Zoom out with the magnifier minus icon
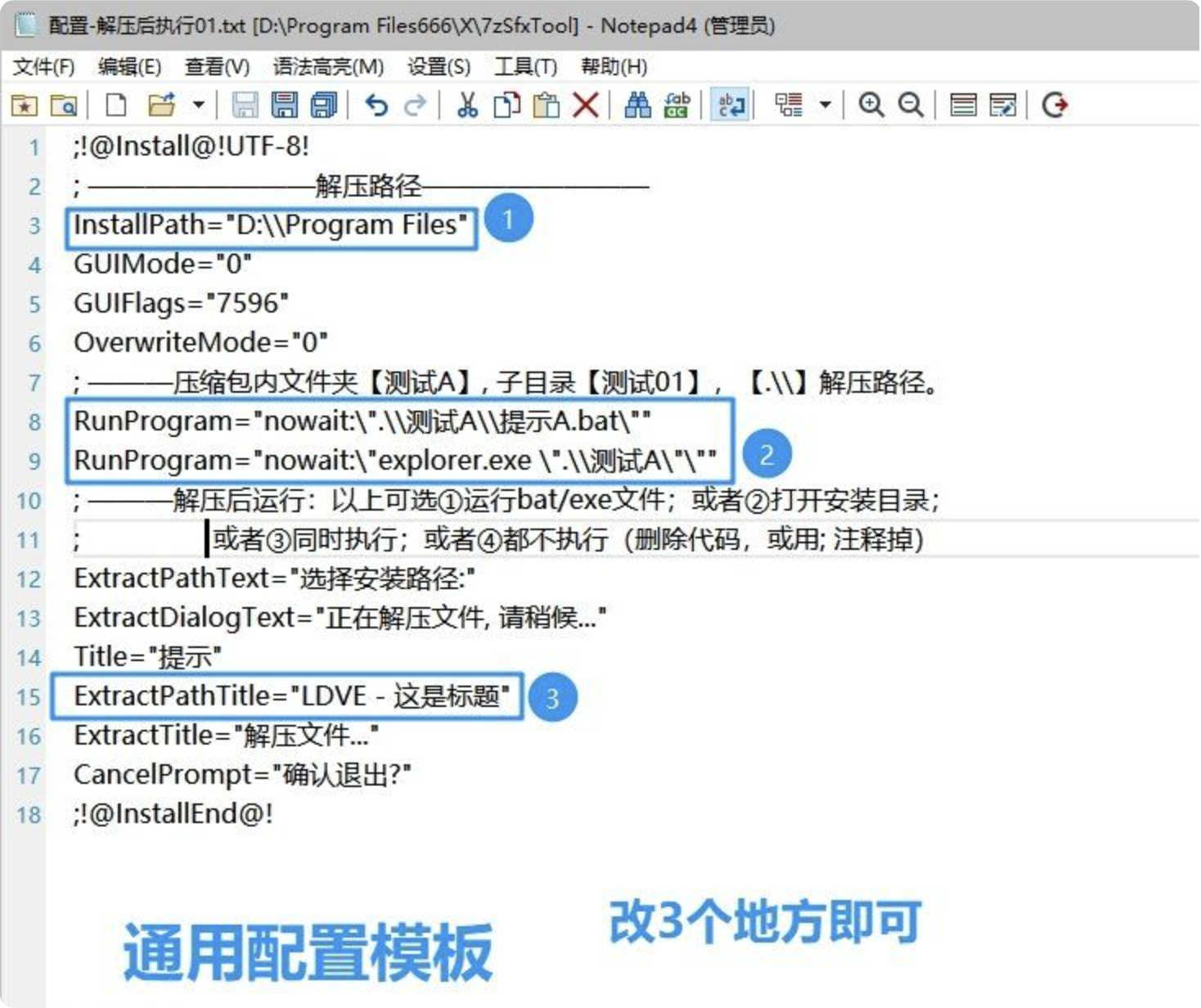The height and width of the screenshot is (1008, 1201). coord(911,105)
